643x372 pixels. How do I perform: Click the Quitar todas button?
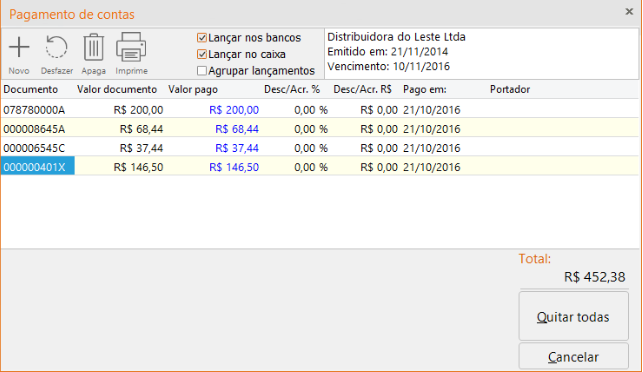pyautogui.click(x=573, y=316)
